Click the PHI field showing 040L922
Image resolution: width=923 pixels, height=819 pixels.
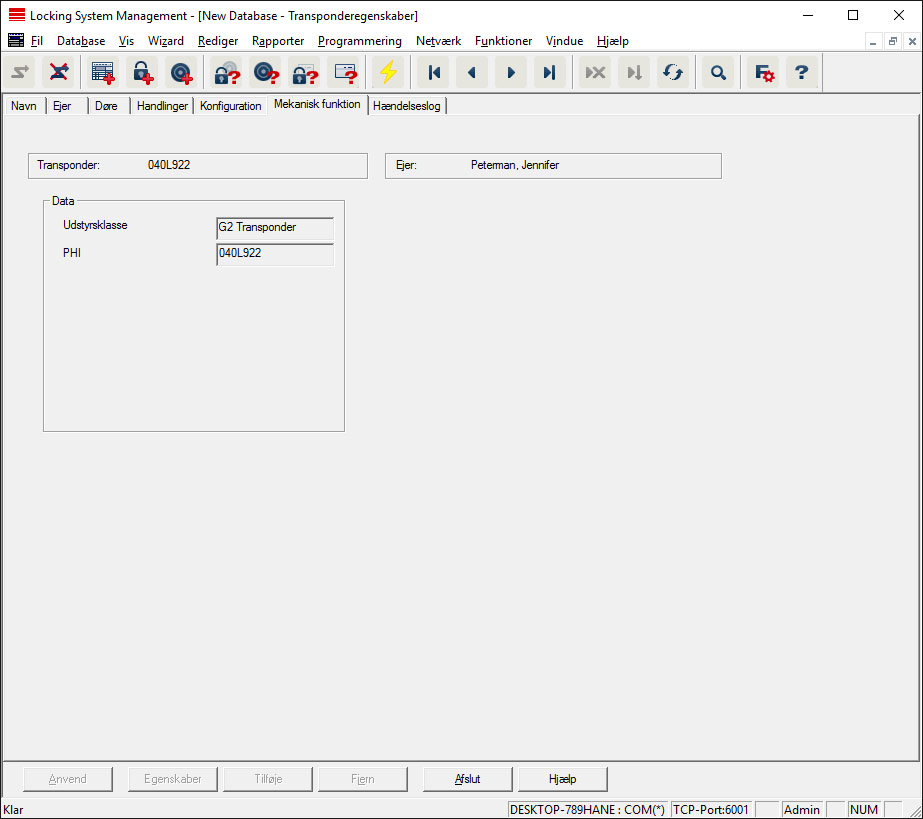tap(275, 254)
